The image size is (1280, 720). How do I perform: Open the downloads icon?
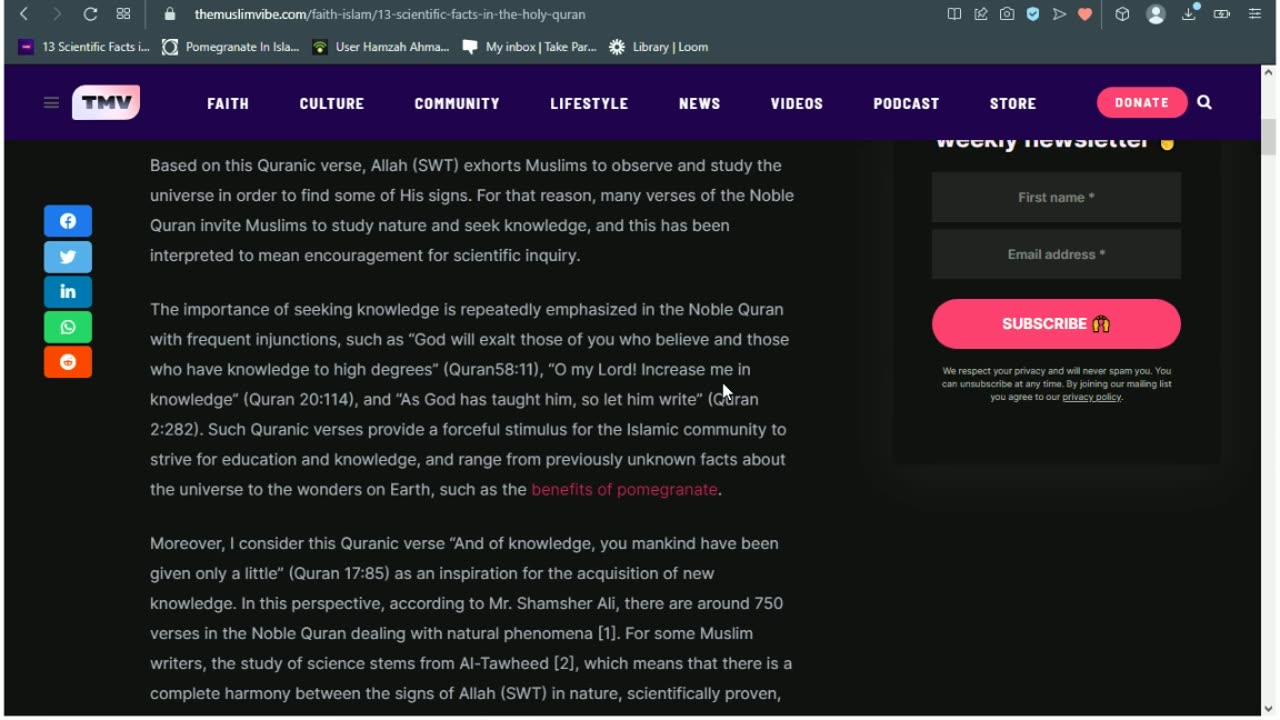coord(1189,14)
